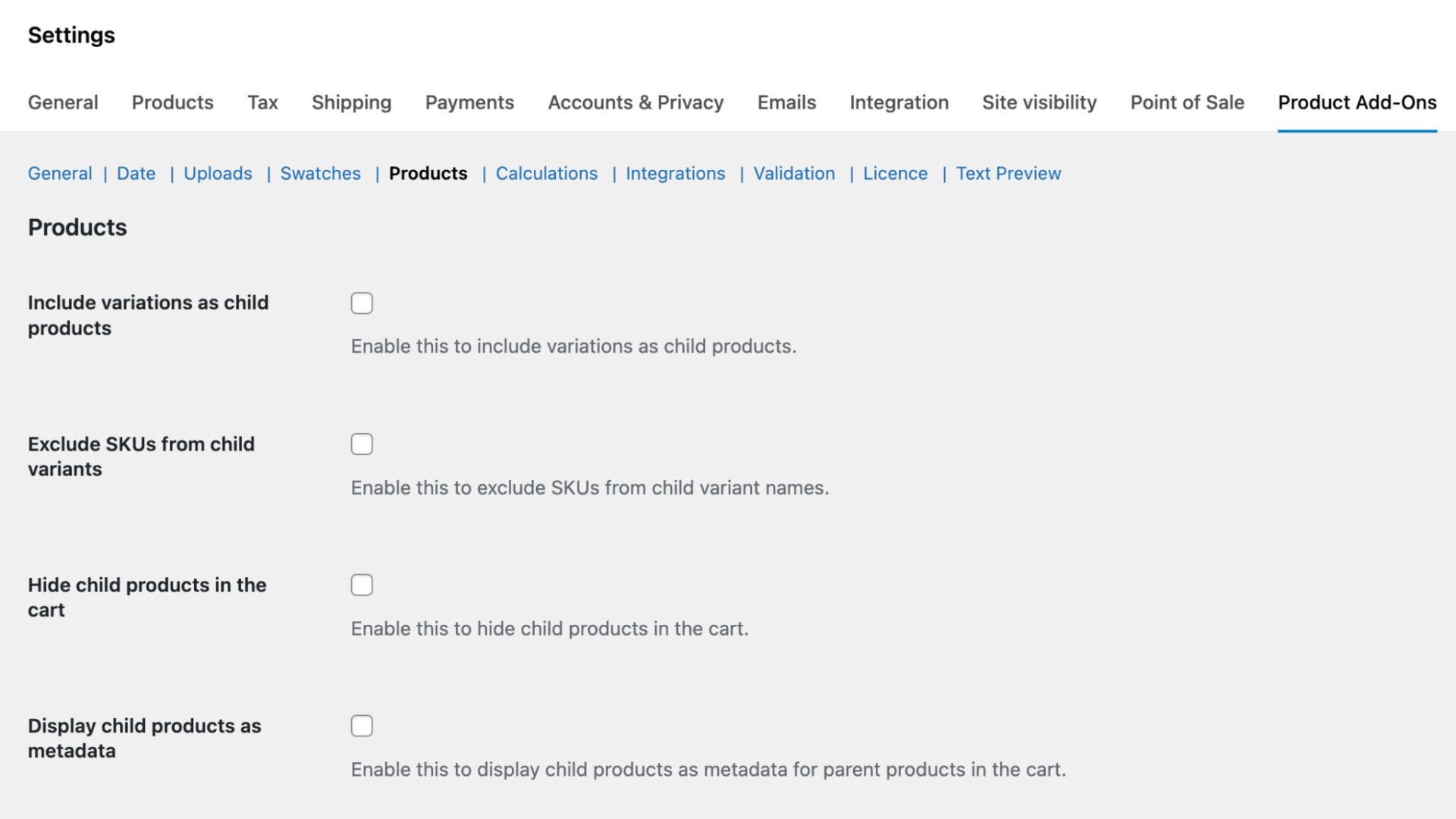Image resolution: width=1456 pixels, height=819 pixels.
Task: Open the Shipping settings tab
Action: click(351, 102)
